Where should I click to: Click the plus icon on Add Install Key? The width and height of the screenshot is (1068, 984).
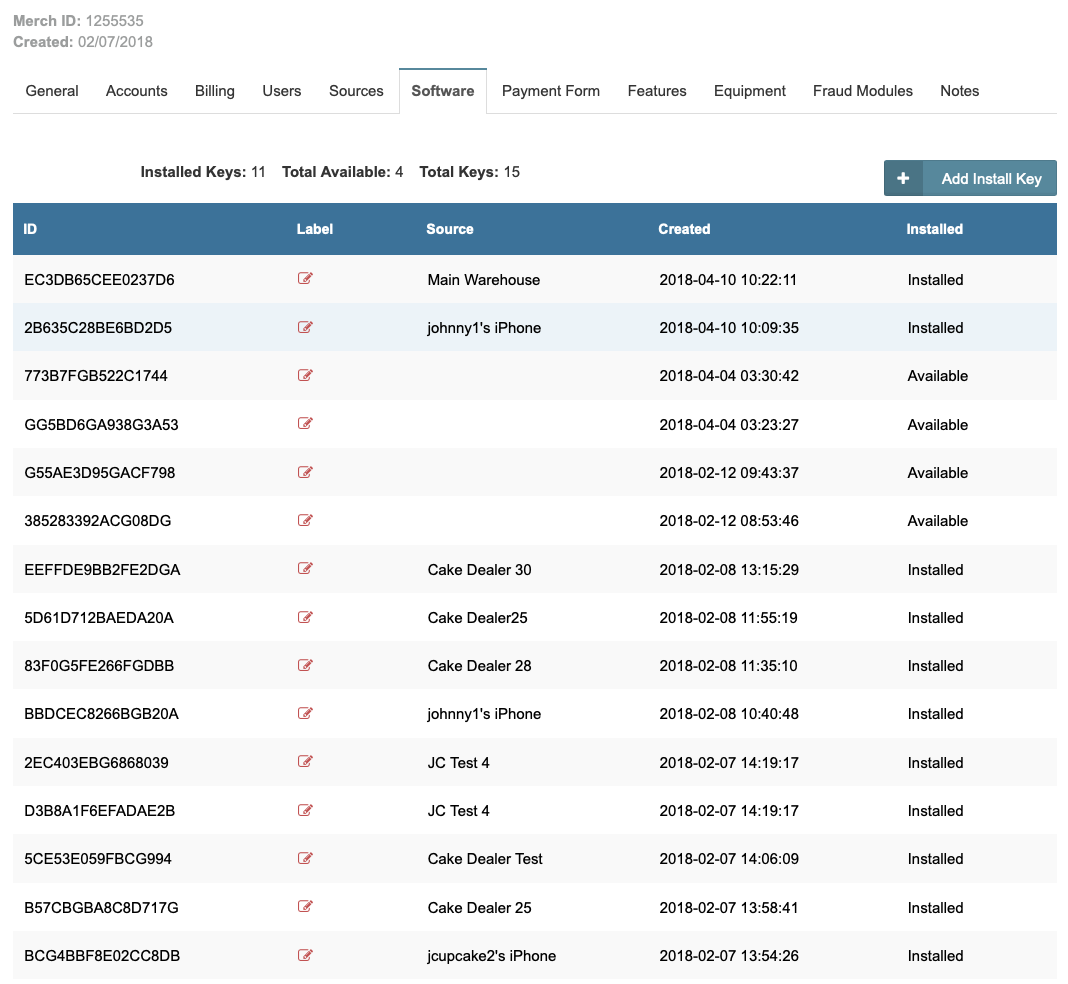click(903, 178)
